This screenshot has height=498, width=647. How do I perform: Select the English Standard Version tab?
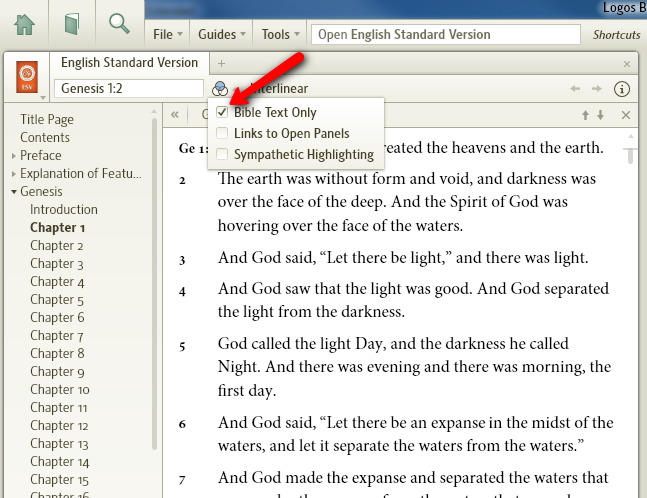[x=130, y=63]
